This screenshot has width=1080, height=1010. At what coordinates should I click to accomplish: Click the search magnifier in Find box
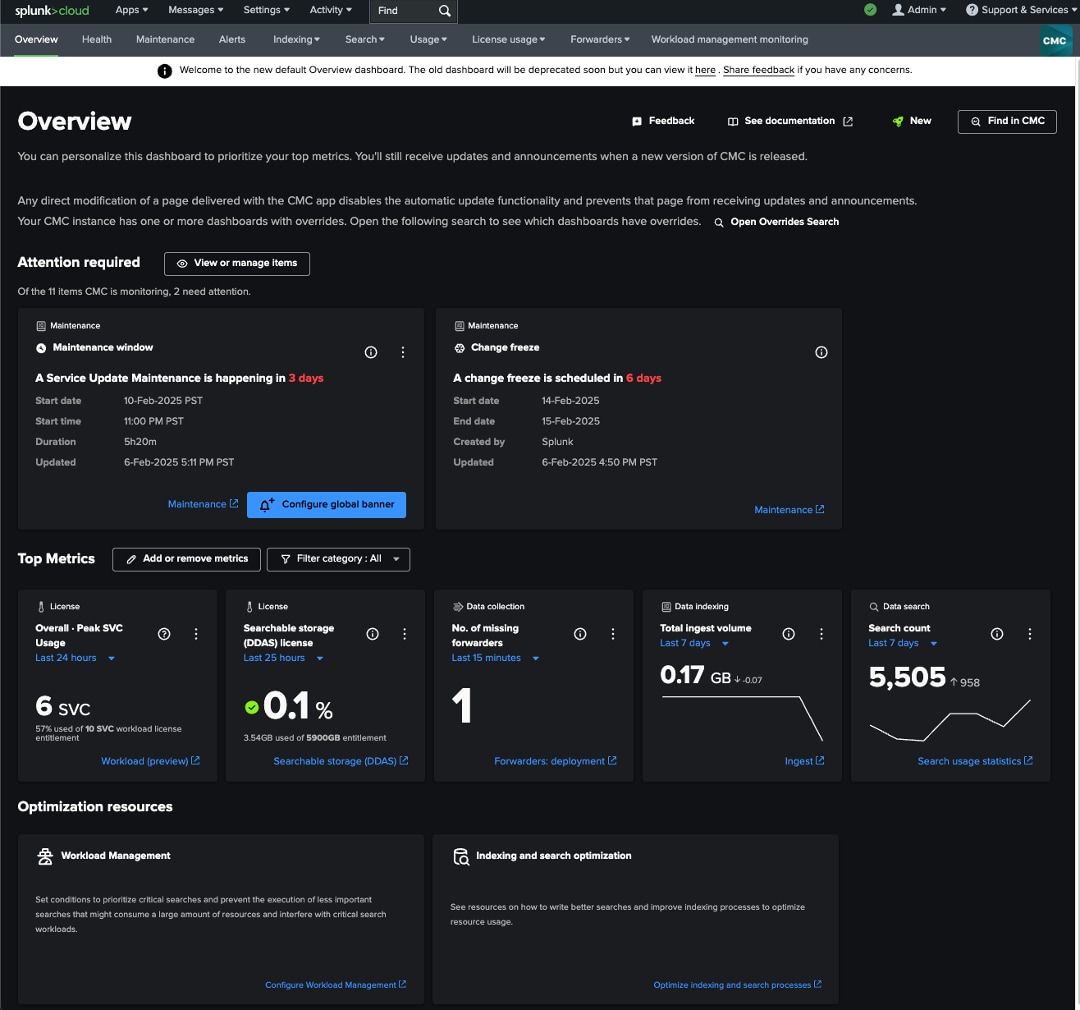[x=445, y=11]
